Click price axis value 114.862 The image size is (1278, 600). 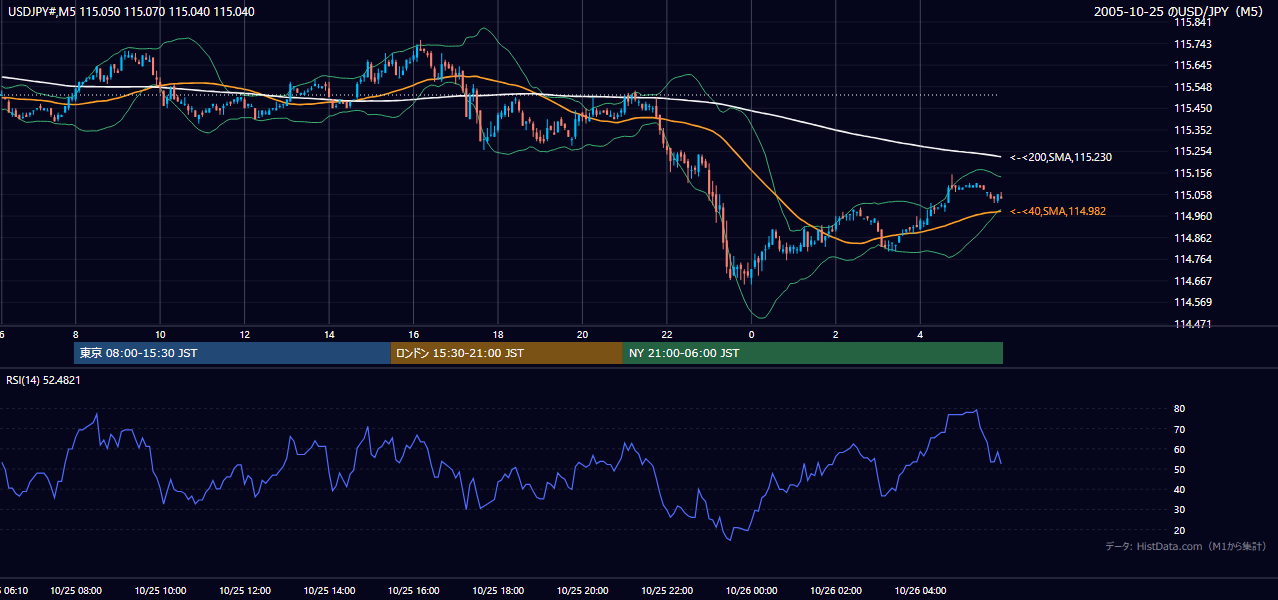click(1192, 238)
